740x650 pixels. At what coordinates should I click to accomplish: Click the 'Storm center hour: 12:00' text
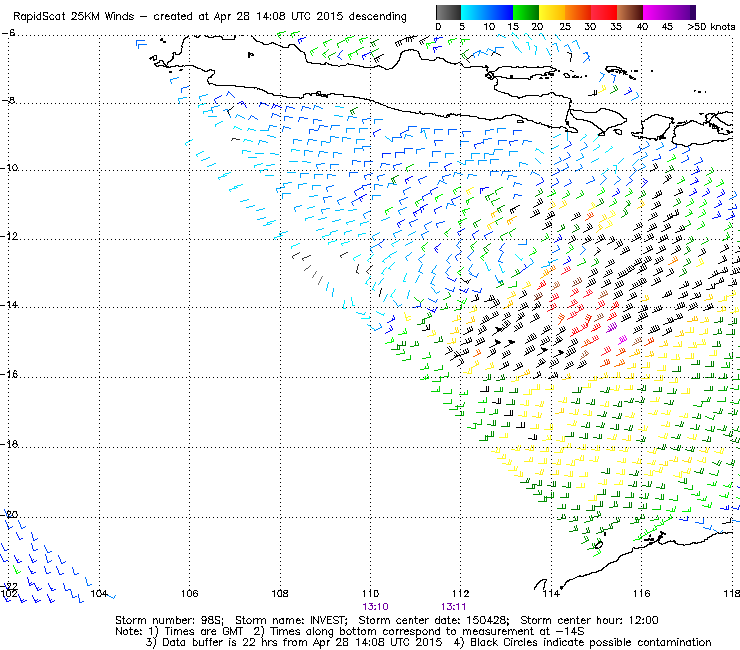(x=589, y=620)
